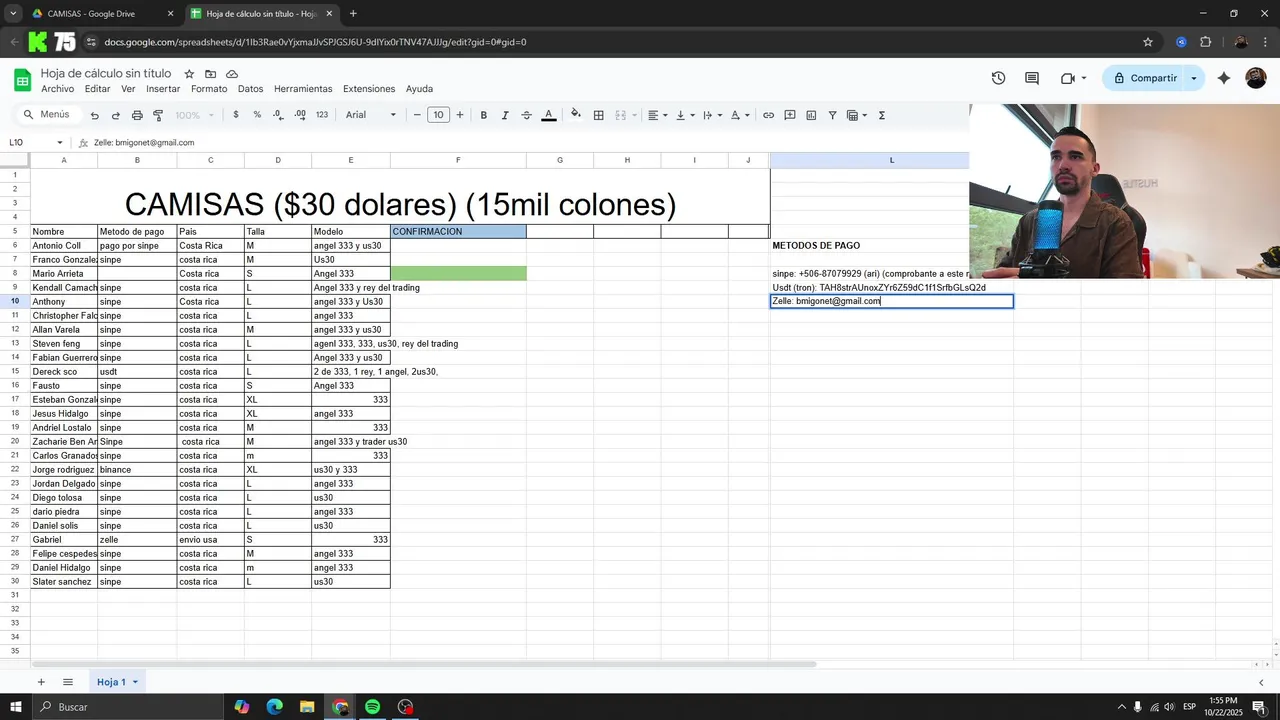Click the print icon
Image resolution: width=1280 pixels, height=720 pixels.
(x=137, y=115)
